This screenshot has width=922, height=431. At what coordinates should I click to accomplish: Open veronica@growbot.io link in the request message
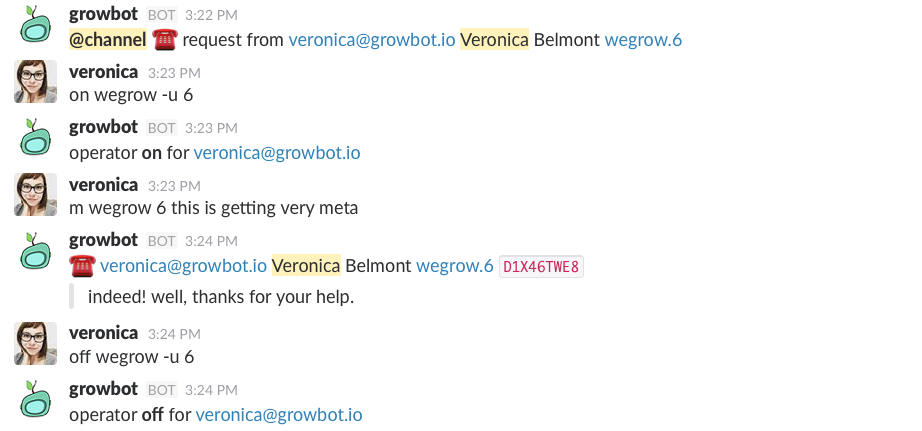click(372, 40)
